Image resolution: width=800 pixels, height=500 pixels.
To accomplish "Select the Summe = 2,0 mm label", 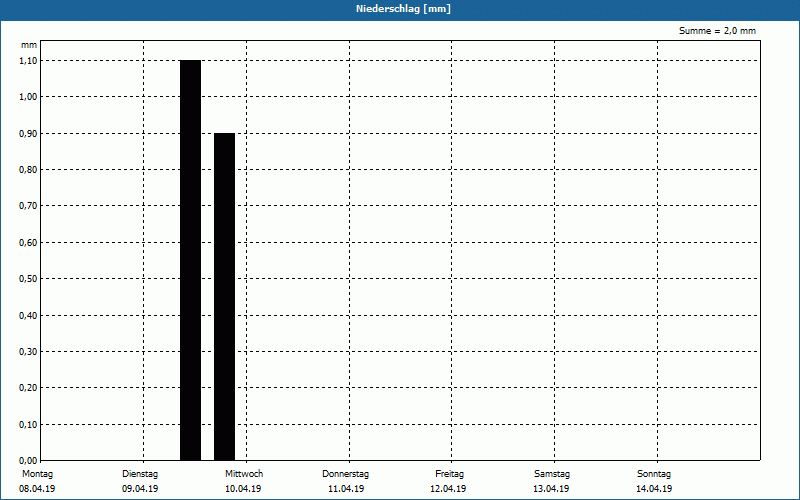I will (717, 31).
